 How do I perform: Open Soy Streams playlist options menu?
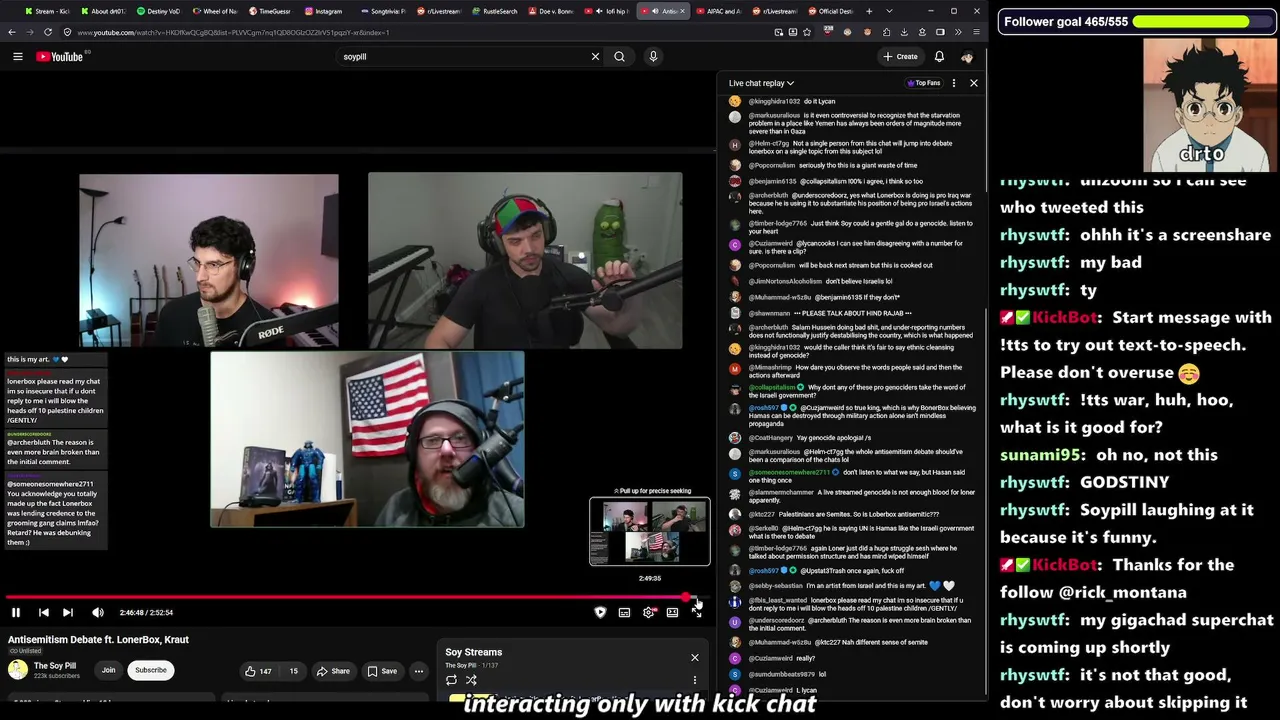[695, 680]
